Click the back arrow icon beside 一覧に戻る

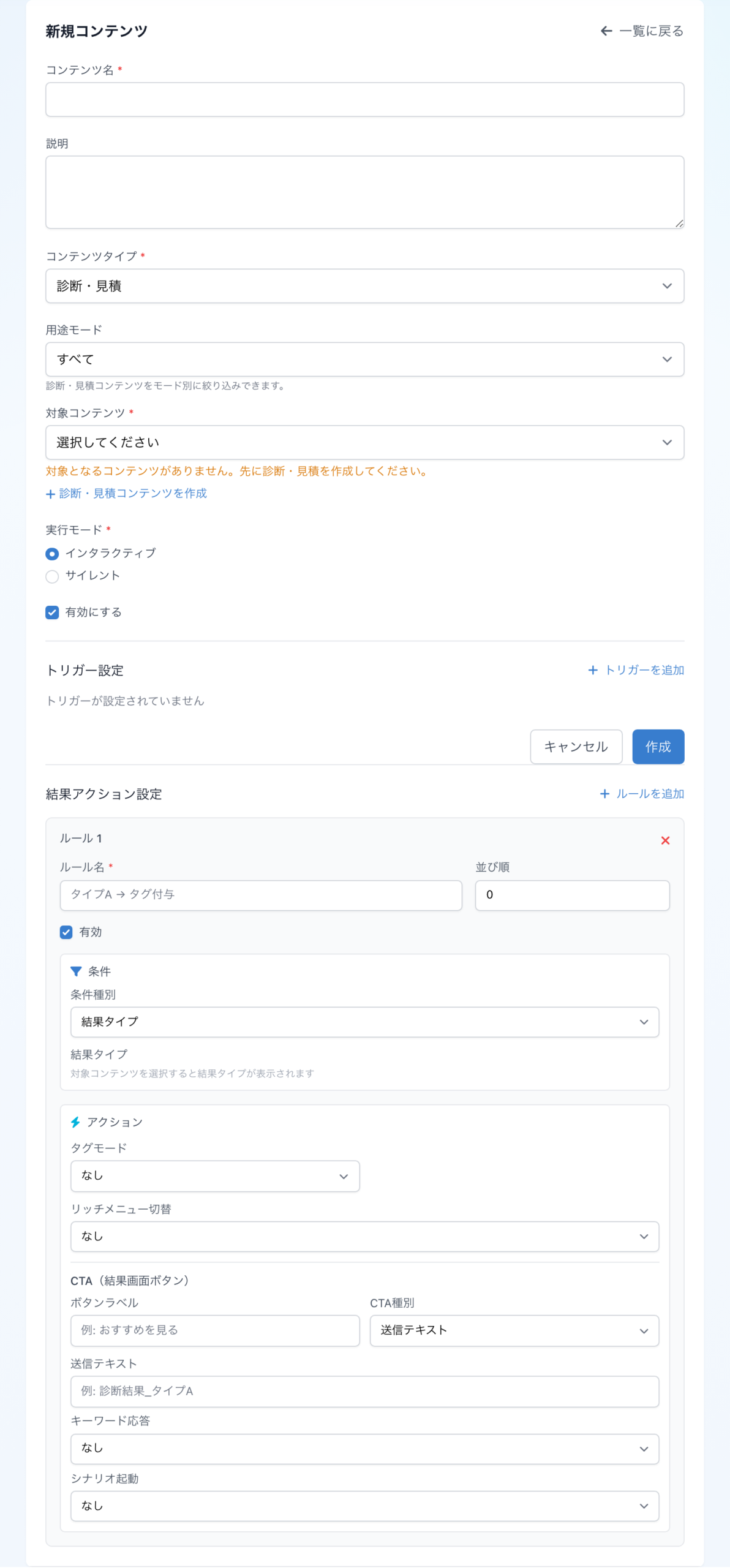point(606,31)
